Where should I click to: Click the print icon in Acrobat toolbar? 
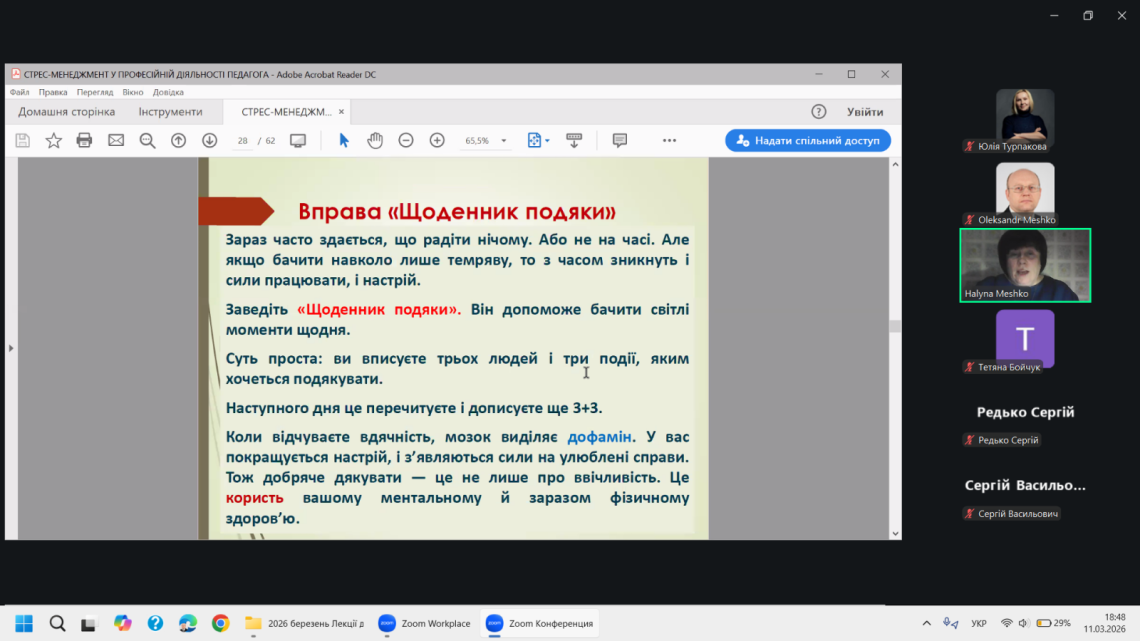[85, 141]
